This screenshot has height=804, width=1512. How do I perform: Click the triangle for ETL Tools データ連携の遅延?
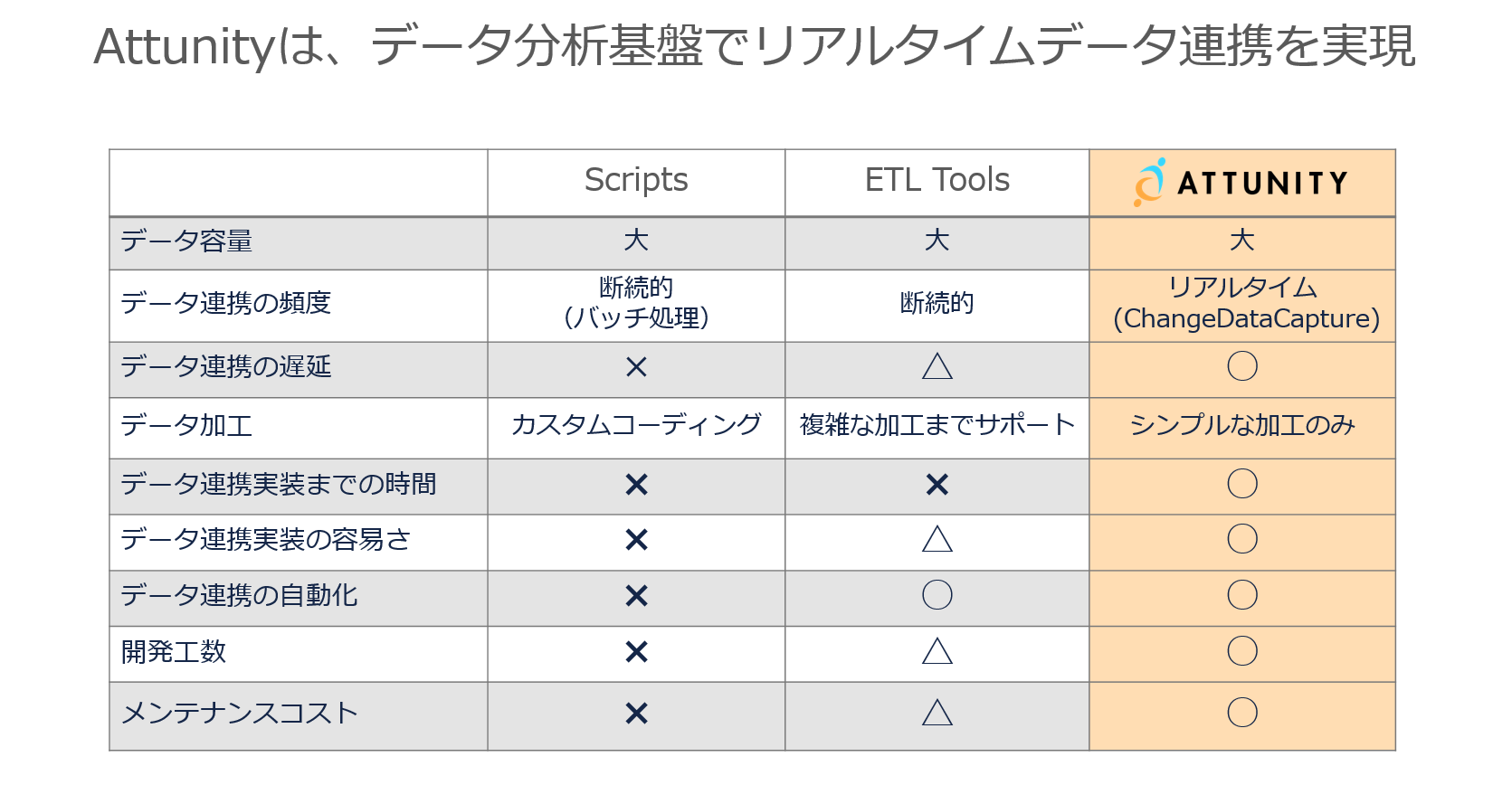(937, 366)
